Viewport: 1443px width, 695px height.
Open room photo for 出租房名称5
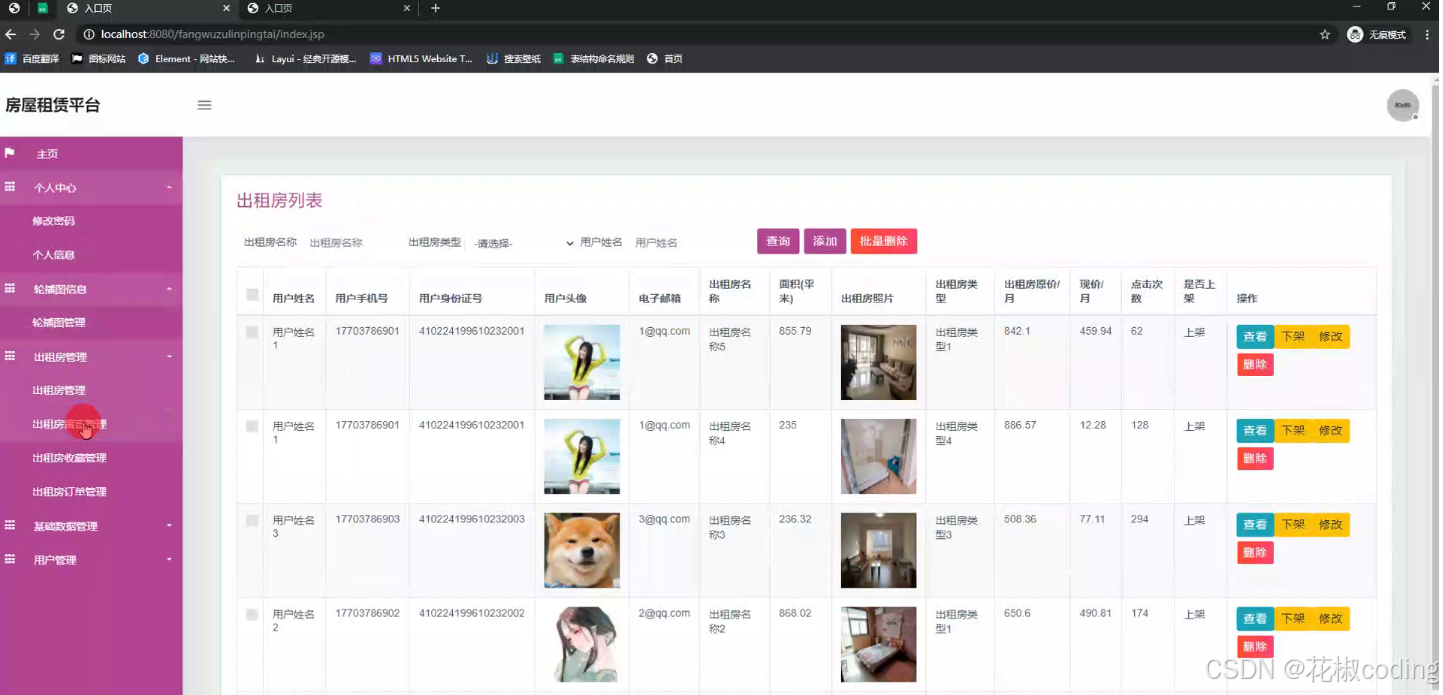click(878, 362)
